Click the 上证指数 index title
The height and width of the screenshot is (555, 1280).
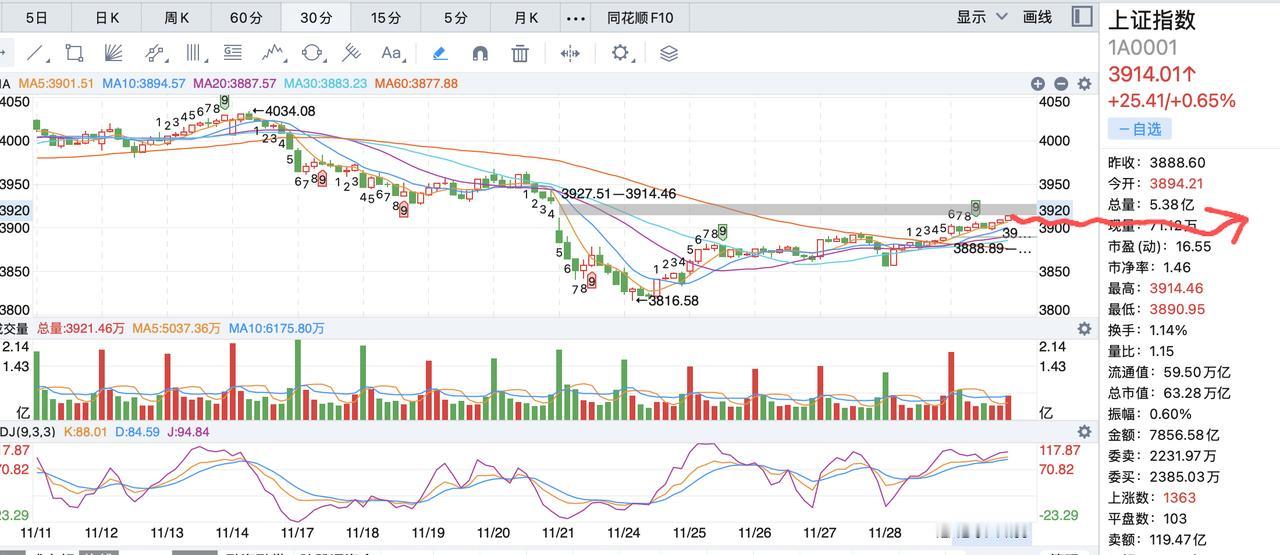pos(1152,19)
